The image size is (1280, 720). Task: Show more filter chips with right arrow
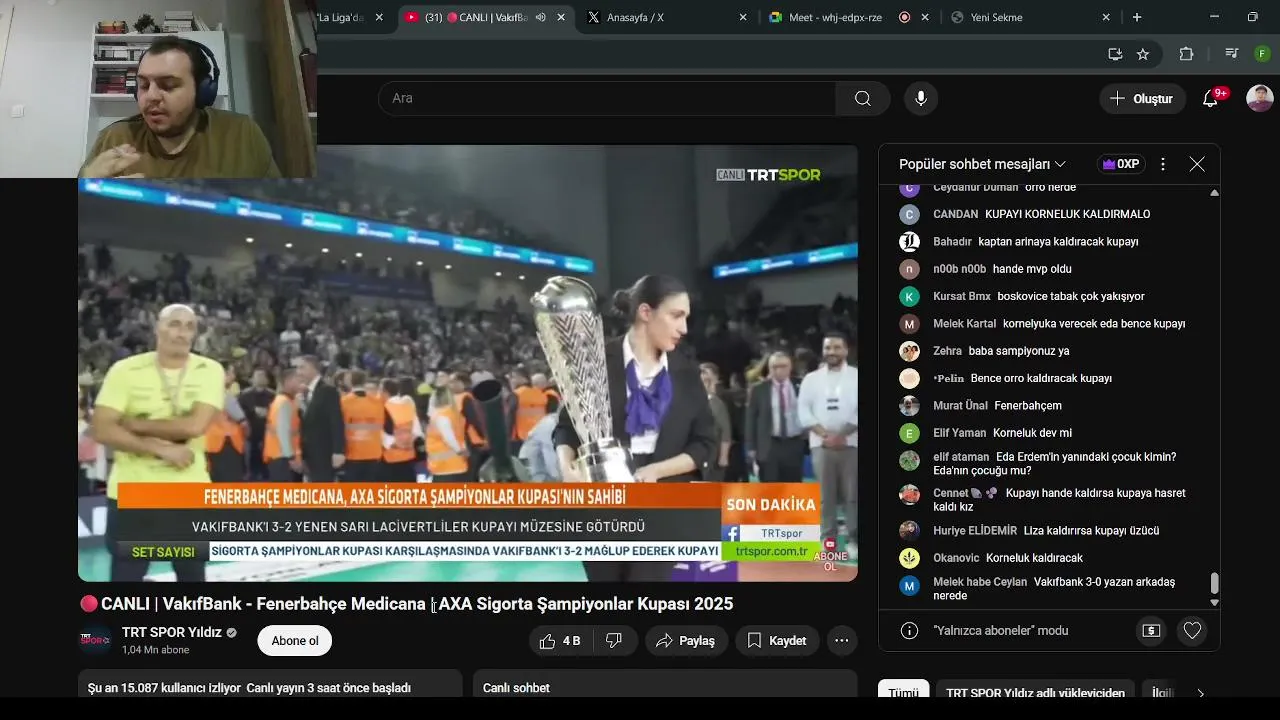tap(1200, 692)
